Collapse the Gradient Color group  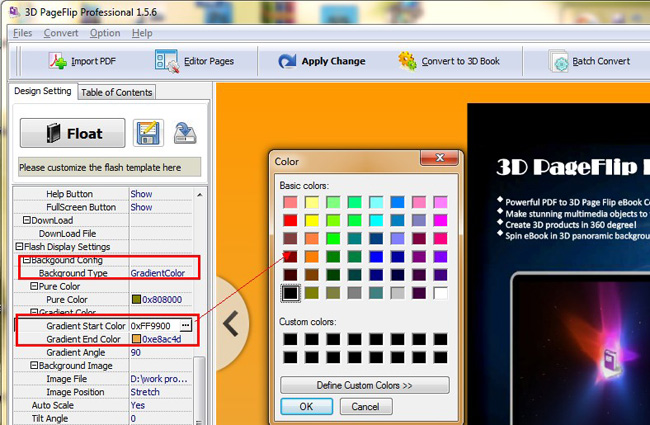coord(34,312)
